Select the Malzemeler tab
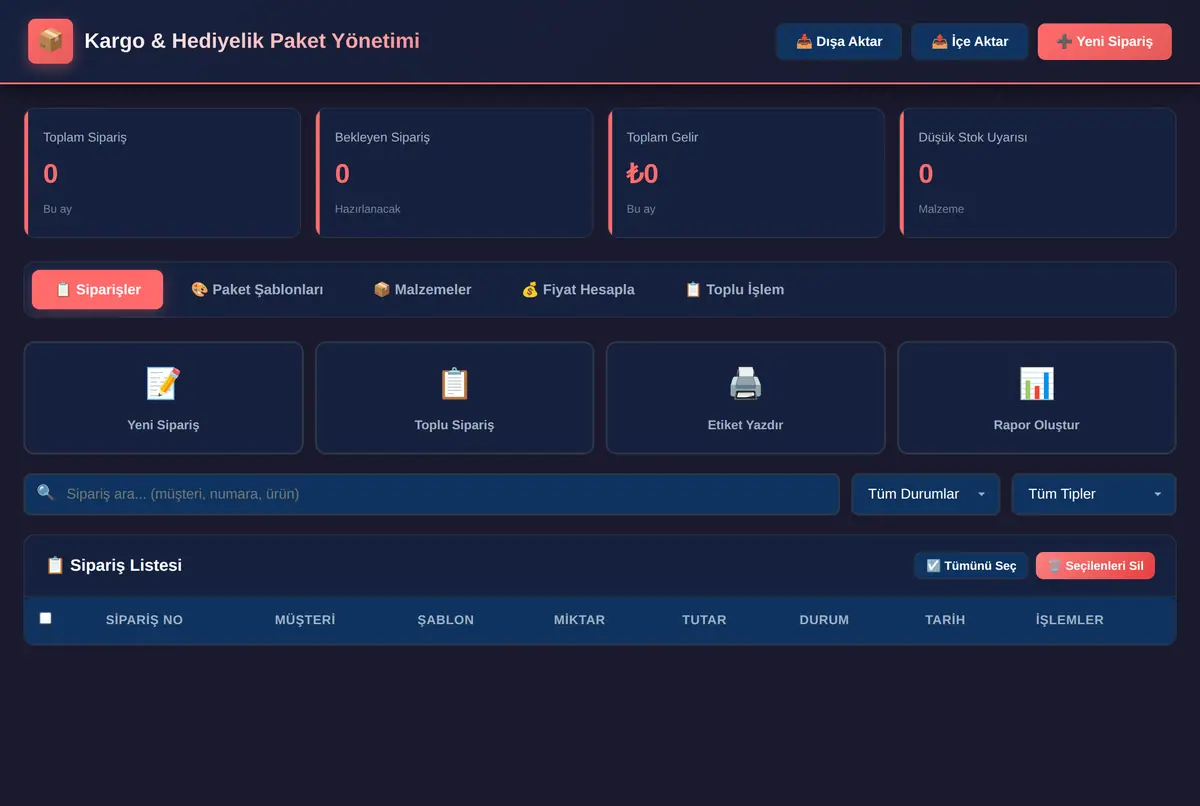The height and width of the screenshot is (806, 1200). 422,289
